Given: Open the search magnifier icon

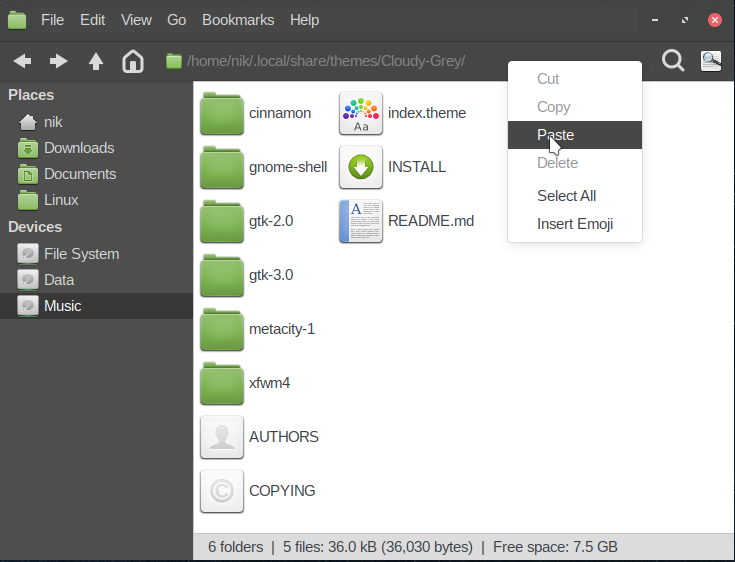Looking at the screenshot, I should 673,62.
